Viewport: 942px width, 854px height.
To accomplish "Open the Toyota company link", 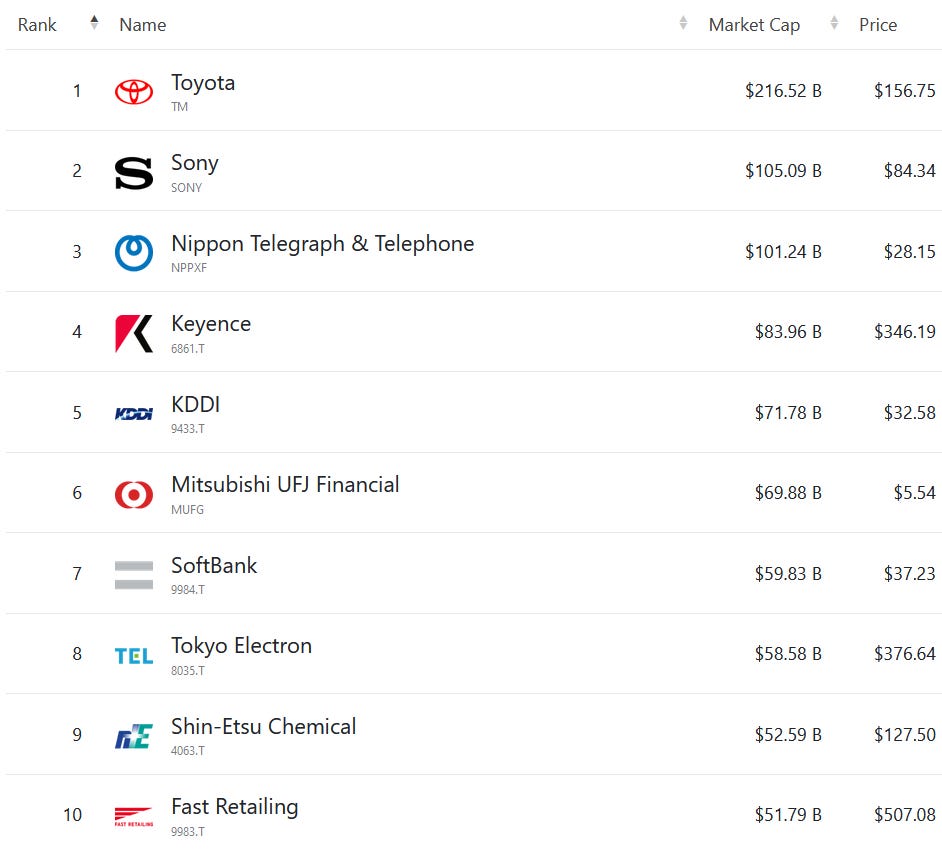I will click(x=203, y=83).
